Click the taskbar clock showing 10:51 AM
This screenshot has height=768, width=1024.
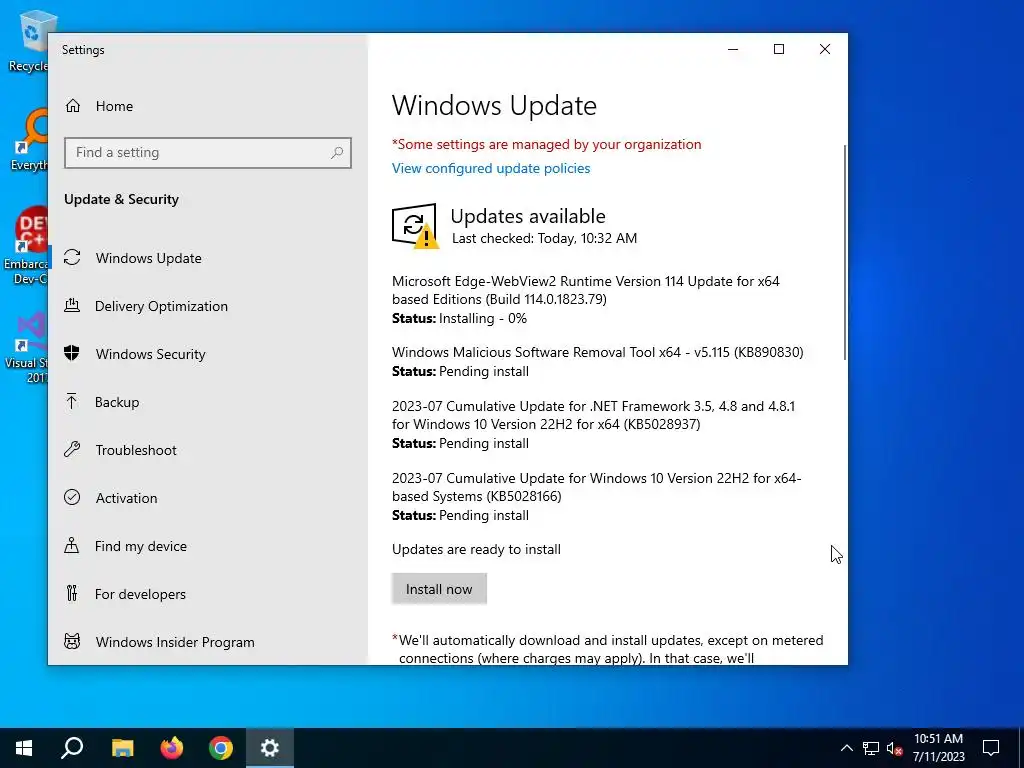[938, 748]
